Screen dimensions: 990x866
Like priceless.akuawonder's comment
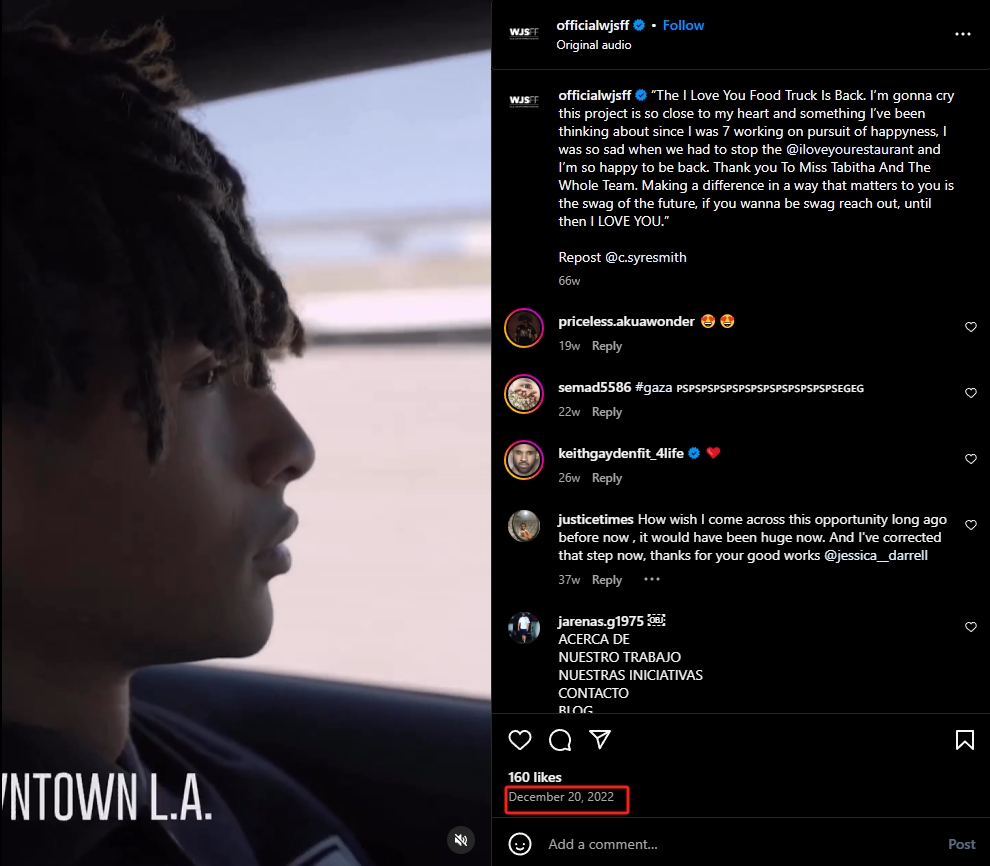(970, 327)
